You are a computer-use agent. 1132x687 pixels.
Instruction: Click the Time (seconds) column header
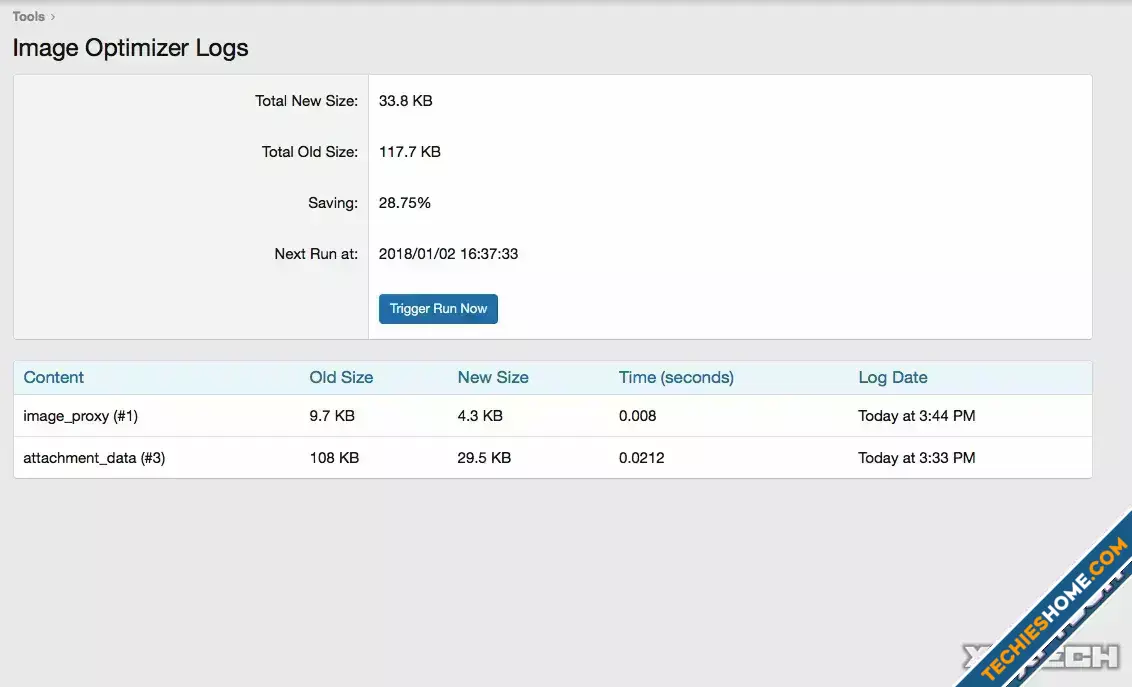tap(676, 377)
